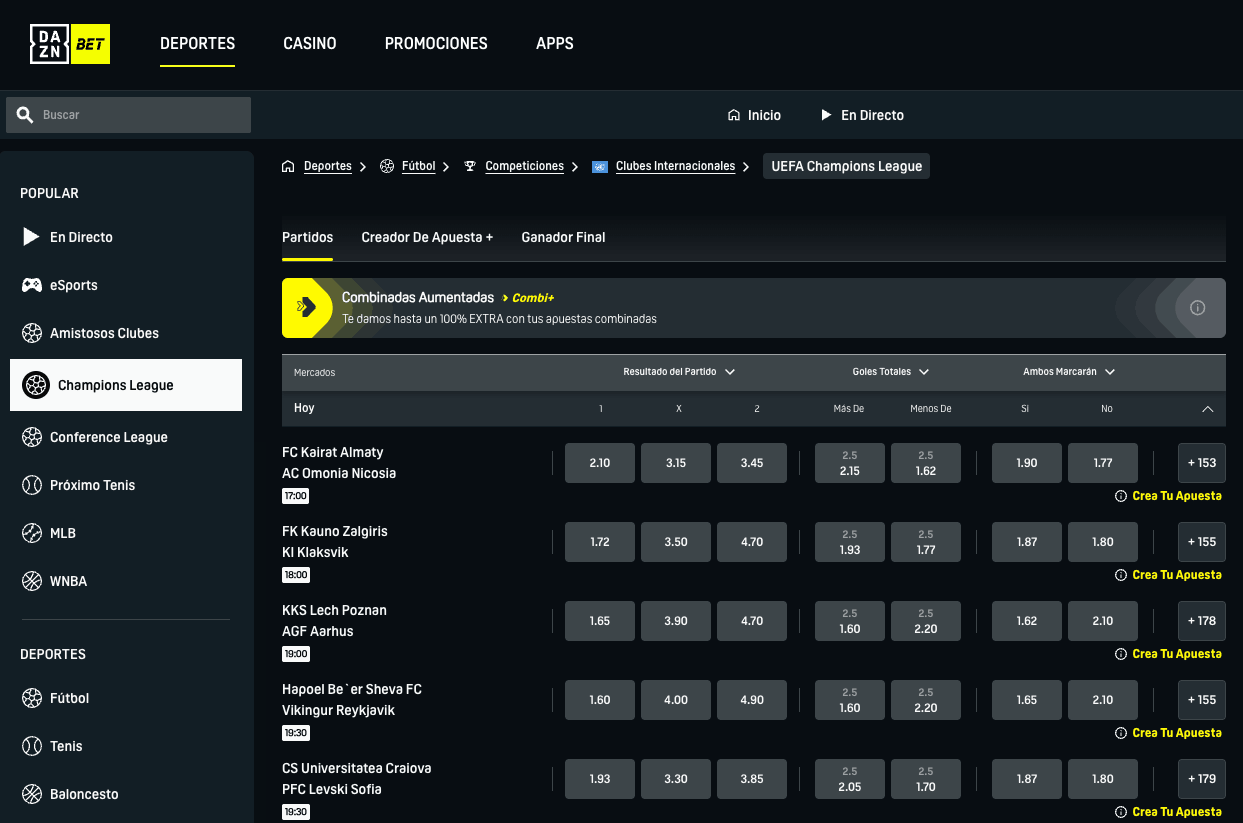Screen dimensions: 1243x823
Task: Collapse the Hoy matches section
Action: click(x=1207, y=409)
